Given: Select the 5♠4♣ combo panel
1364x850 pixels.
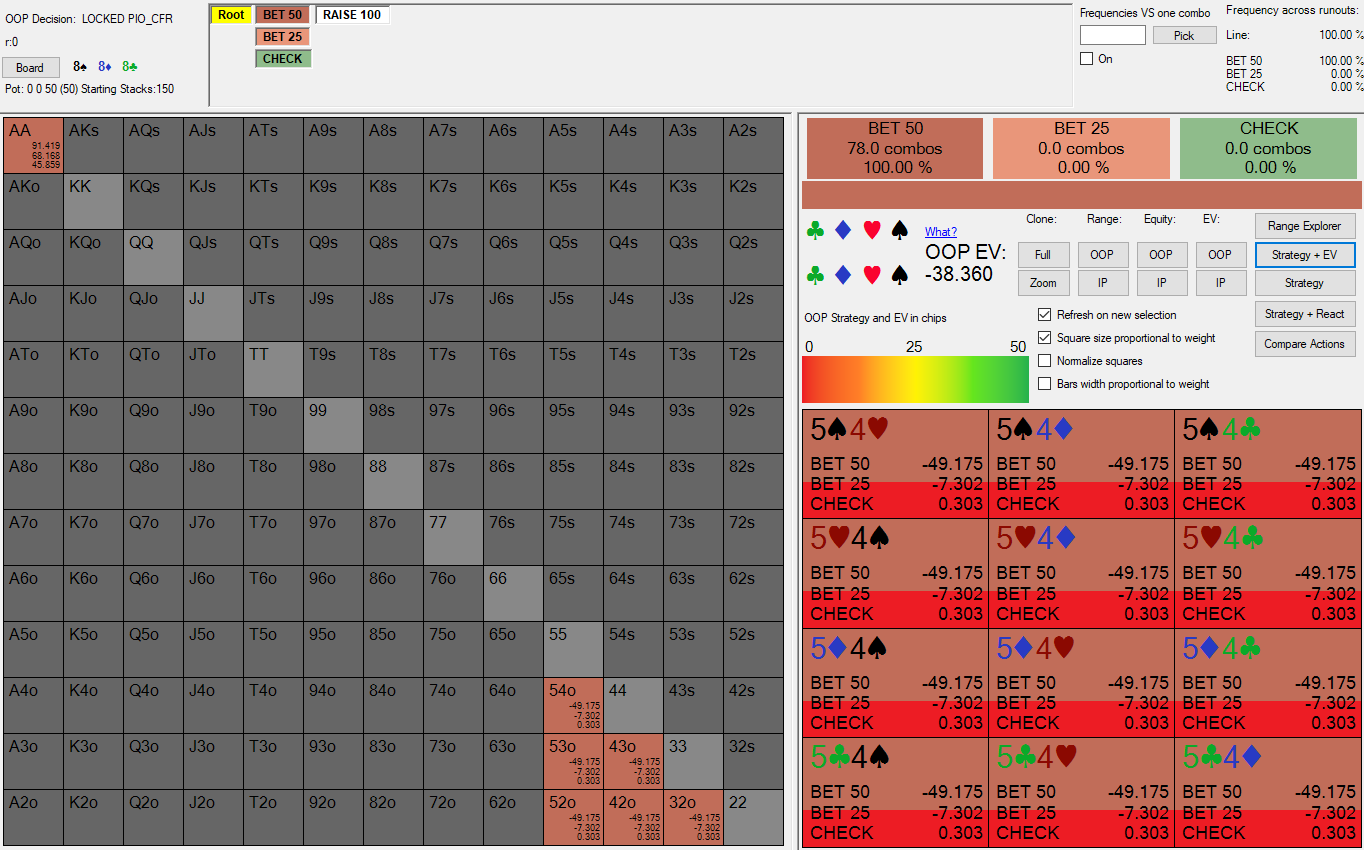Looking at the screenshot, I should (x=1268, y=464).
